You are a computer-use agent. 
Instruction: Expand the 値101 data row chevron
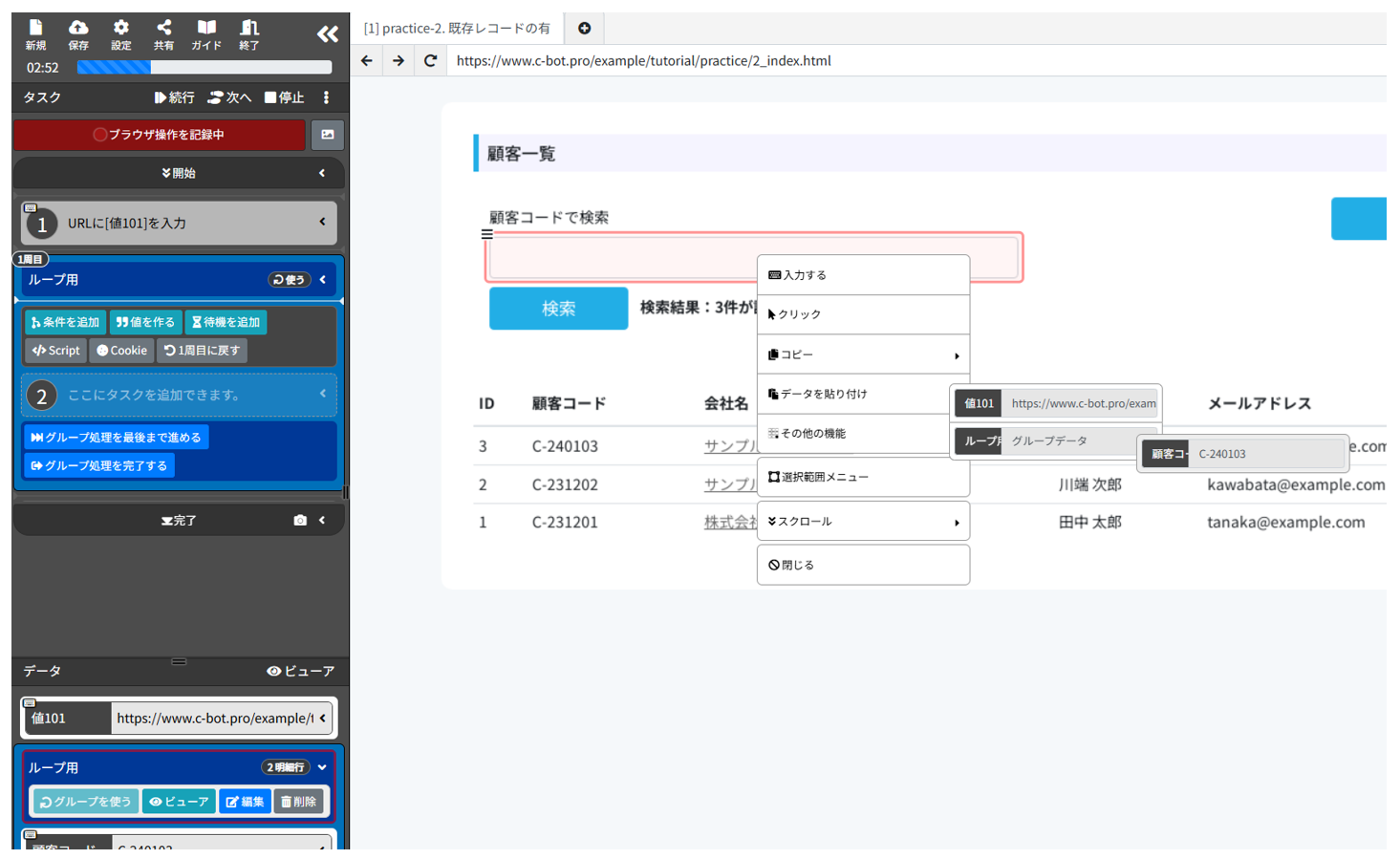323,718
